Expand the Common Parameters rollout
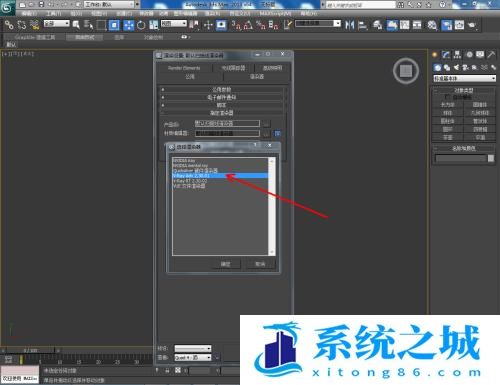500x385 pixels. pyautogui.click(x=222, y=89)
